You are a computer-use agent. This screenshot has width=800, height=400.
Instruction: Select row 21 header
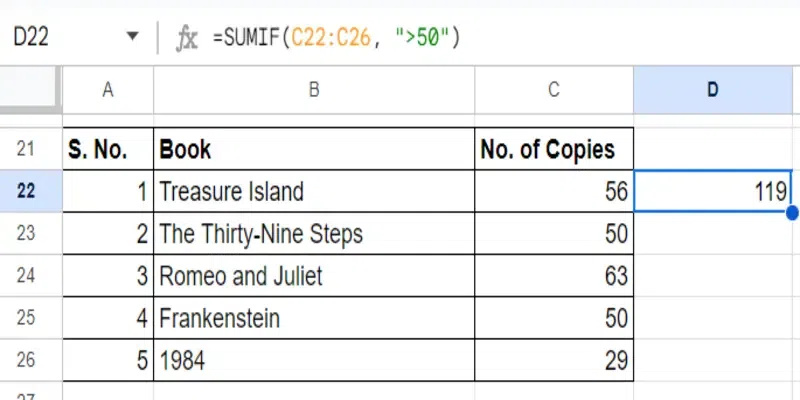tap(26, 150)
